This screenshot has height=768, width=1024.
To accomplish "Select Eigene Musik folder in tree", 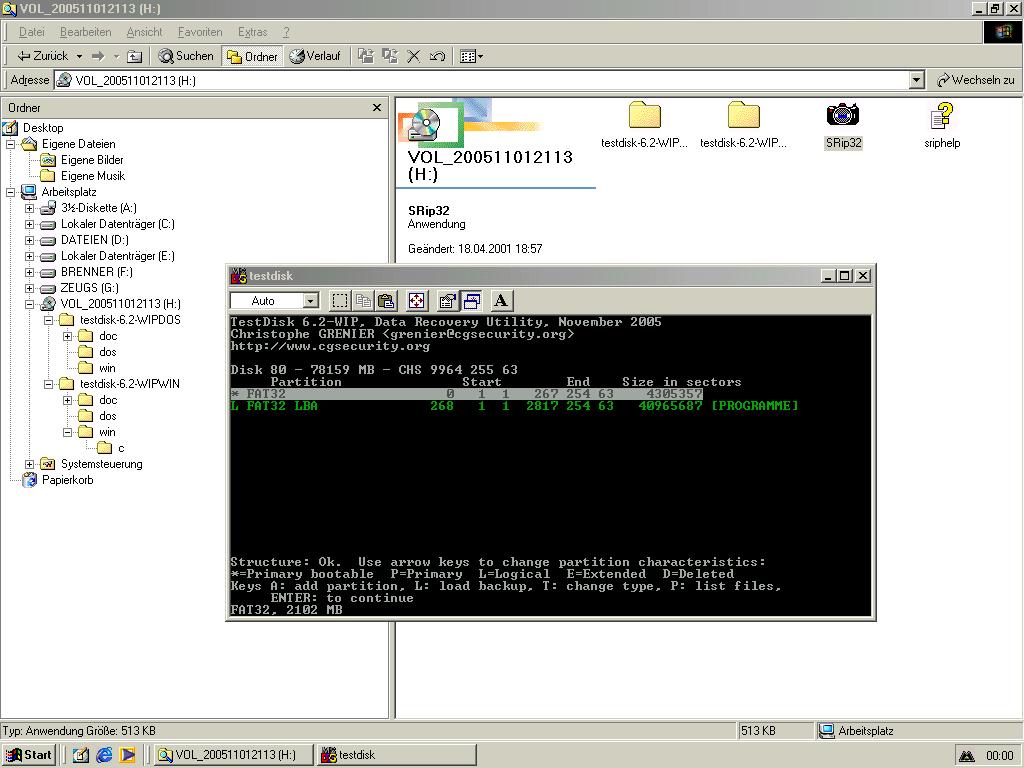I will pos(93,176).
